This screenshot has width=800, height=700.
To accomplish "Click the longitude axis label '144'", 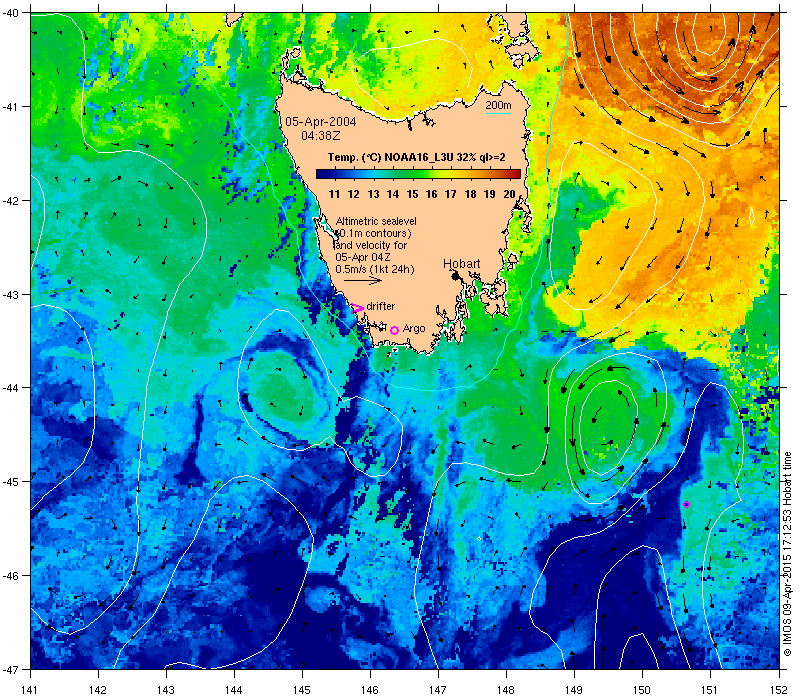I will [x=234, y=690].
